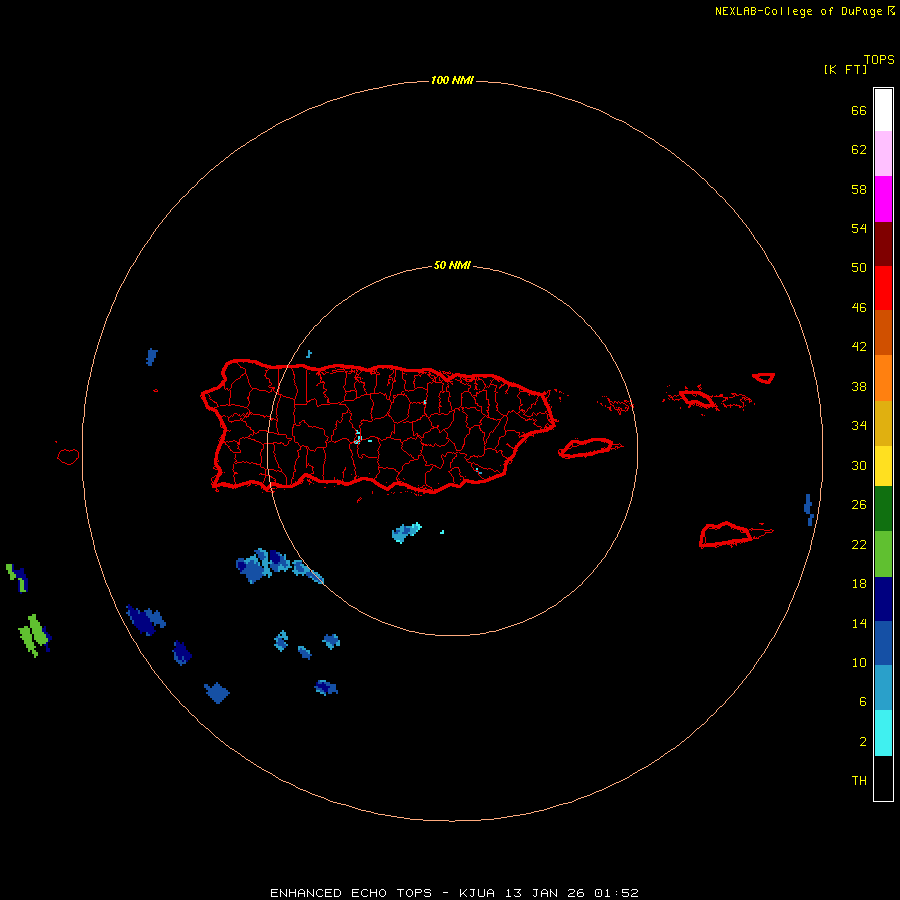Click the "14" legend value
The height and width of the screenshot is (900, 900).
[x=859, y=623]
